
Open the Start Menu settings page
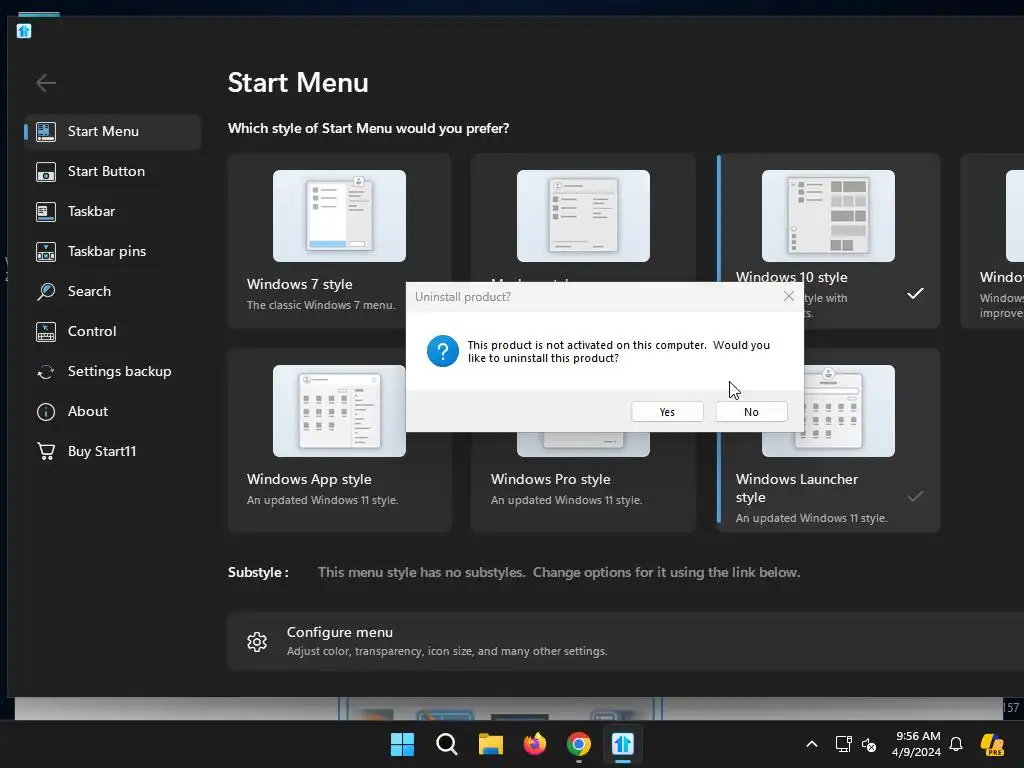coord(112,131)
